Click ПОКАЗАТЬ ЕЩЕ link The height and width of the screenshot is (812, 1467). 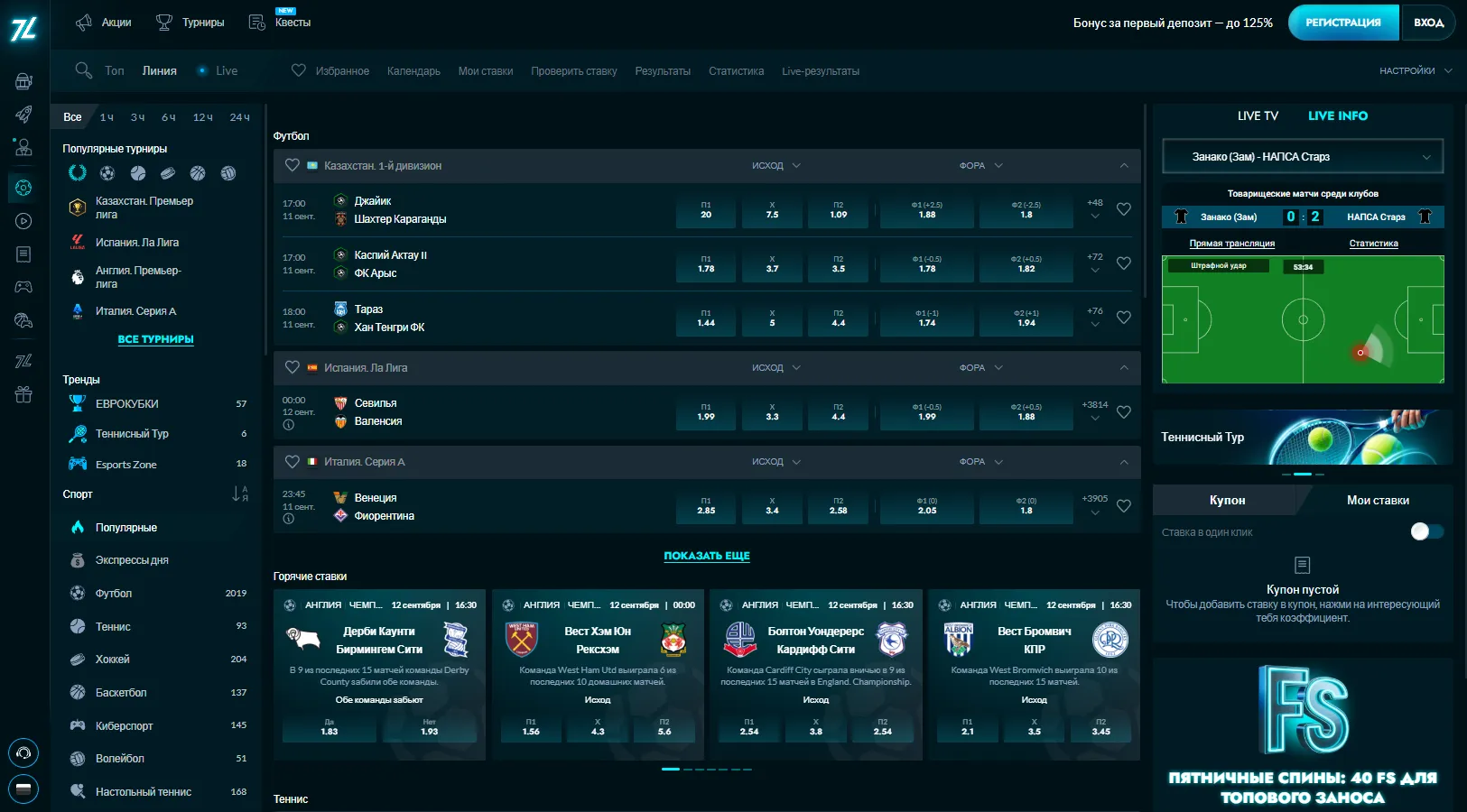tap(707, 556)
